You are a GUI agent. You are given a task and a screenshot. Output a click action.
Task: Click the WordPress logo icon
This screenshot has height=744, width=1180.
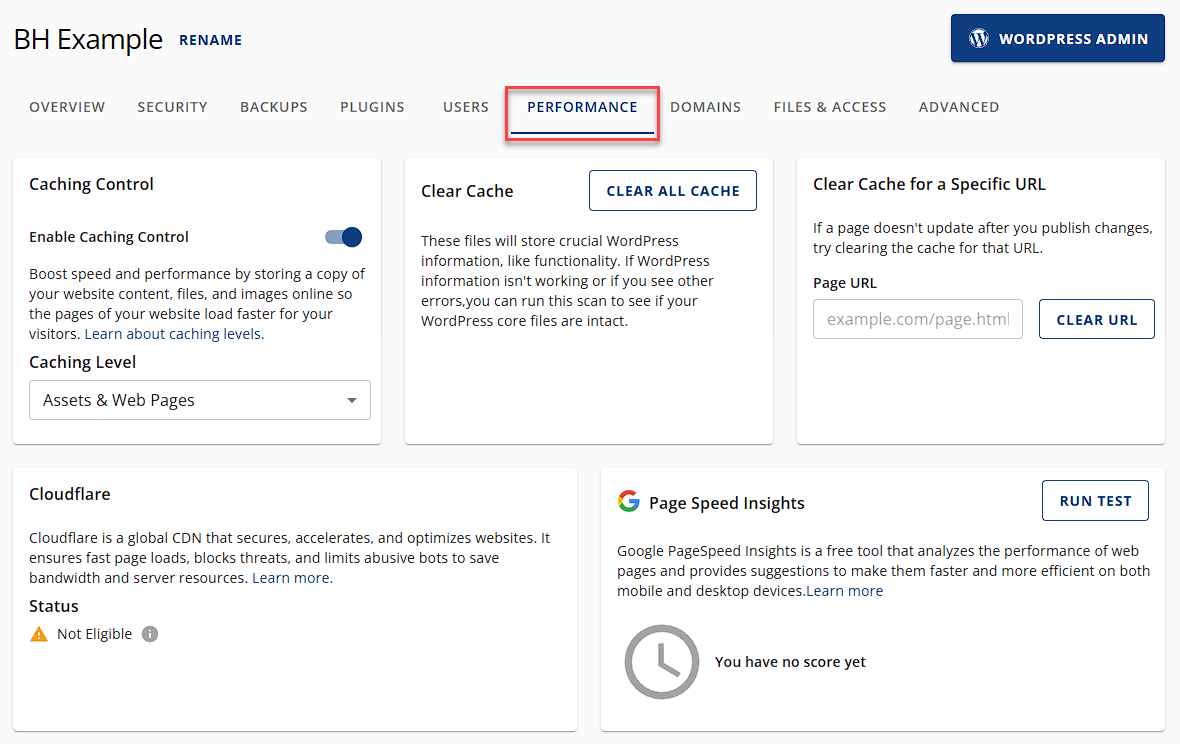coord(979,39)
